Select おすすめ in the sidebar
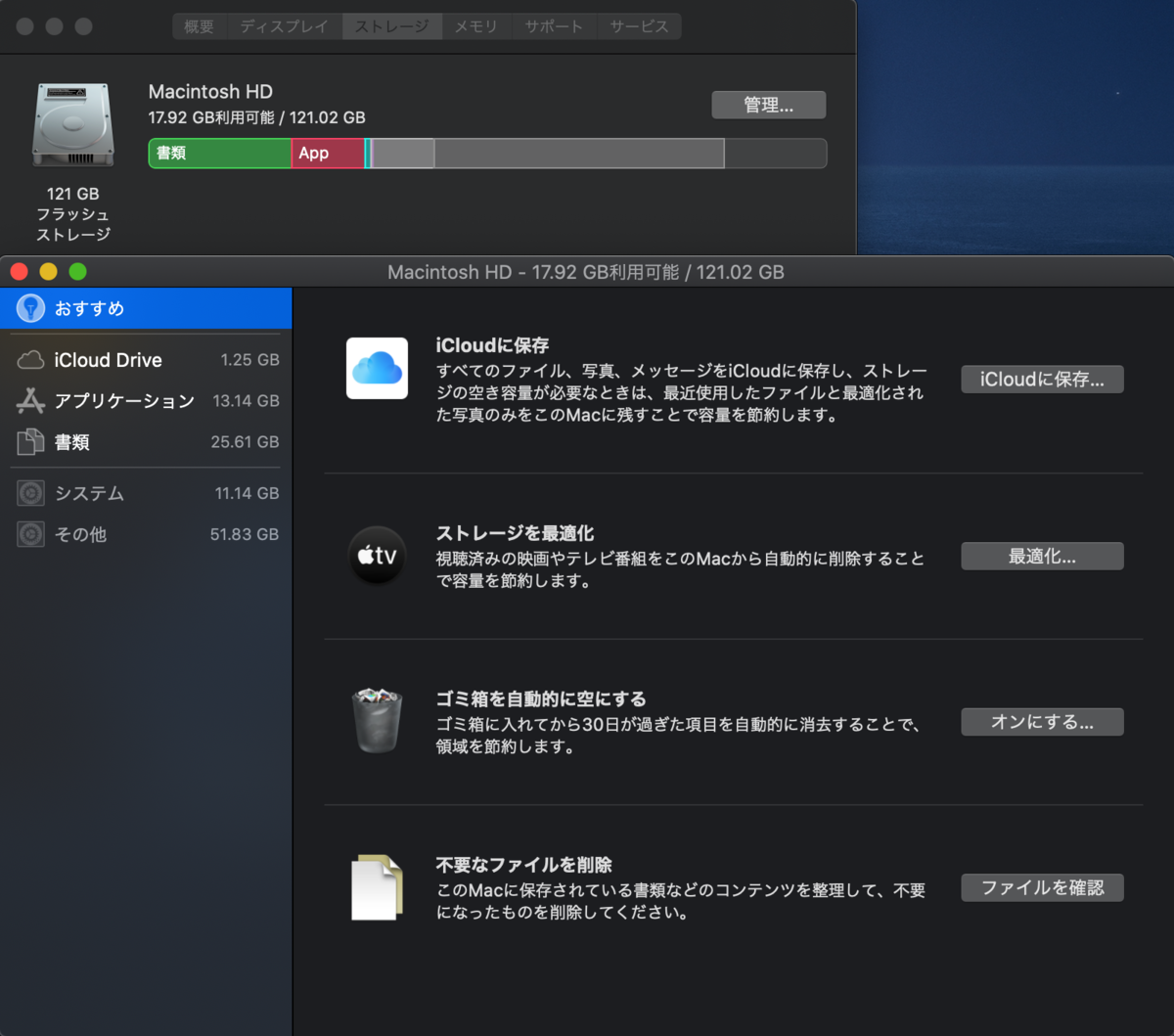The image size is (1174, 1036). (146, 308)
